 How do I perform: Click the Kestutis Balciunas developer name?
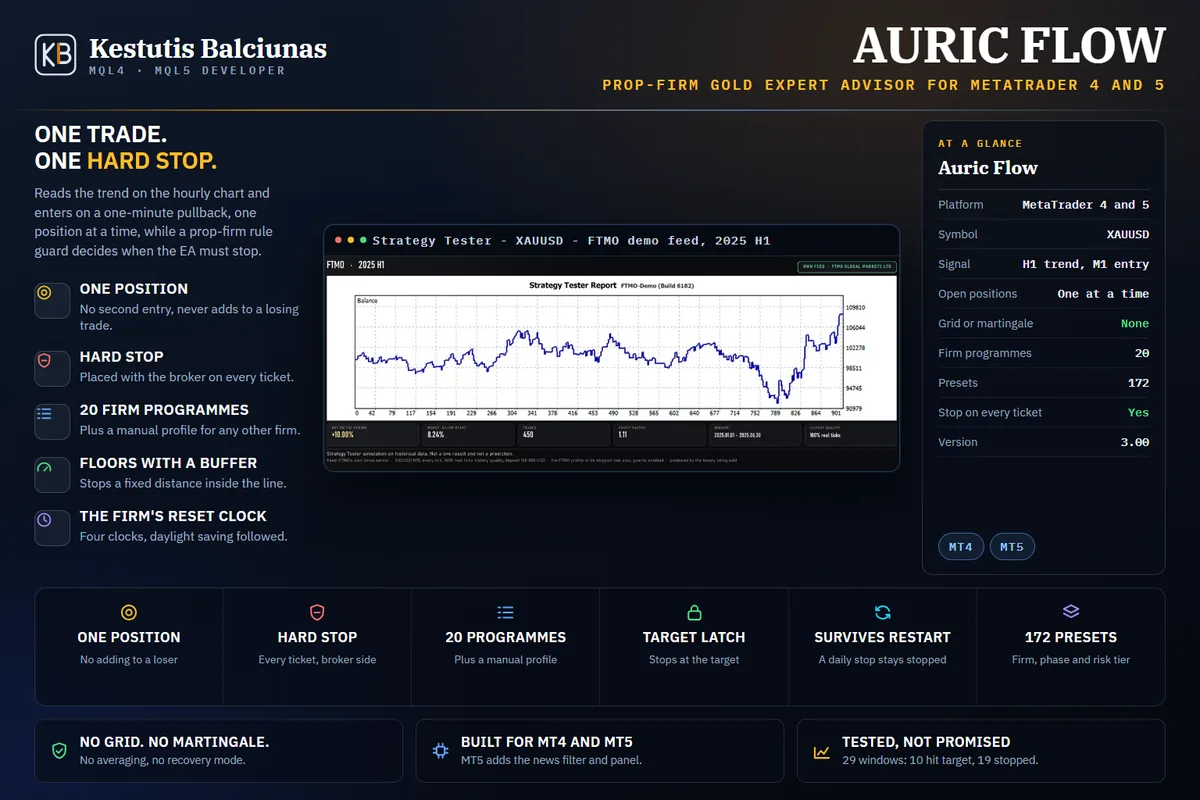tap(208, 48)
